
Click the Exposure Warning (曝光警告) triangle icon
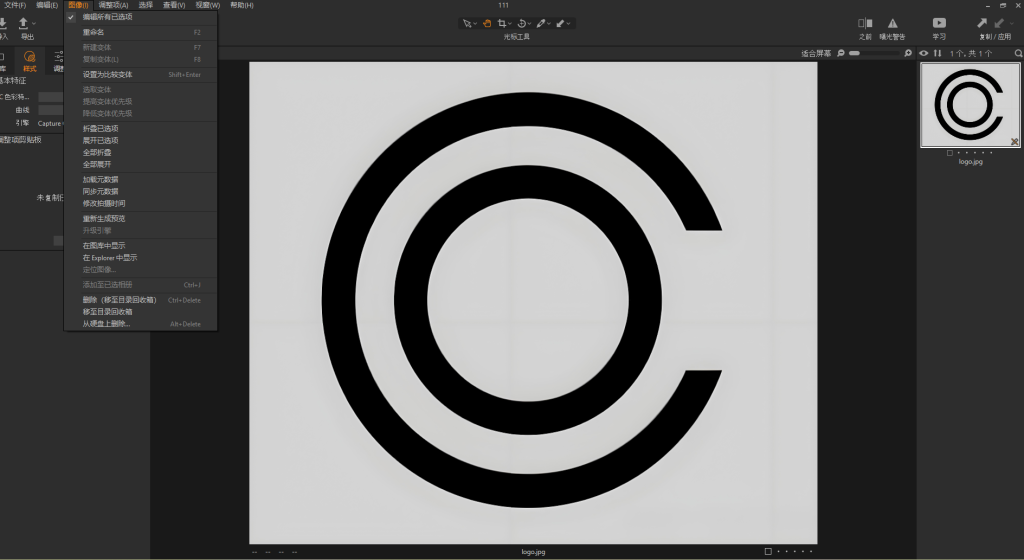click(x=892, y=23)
